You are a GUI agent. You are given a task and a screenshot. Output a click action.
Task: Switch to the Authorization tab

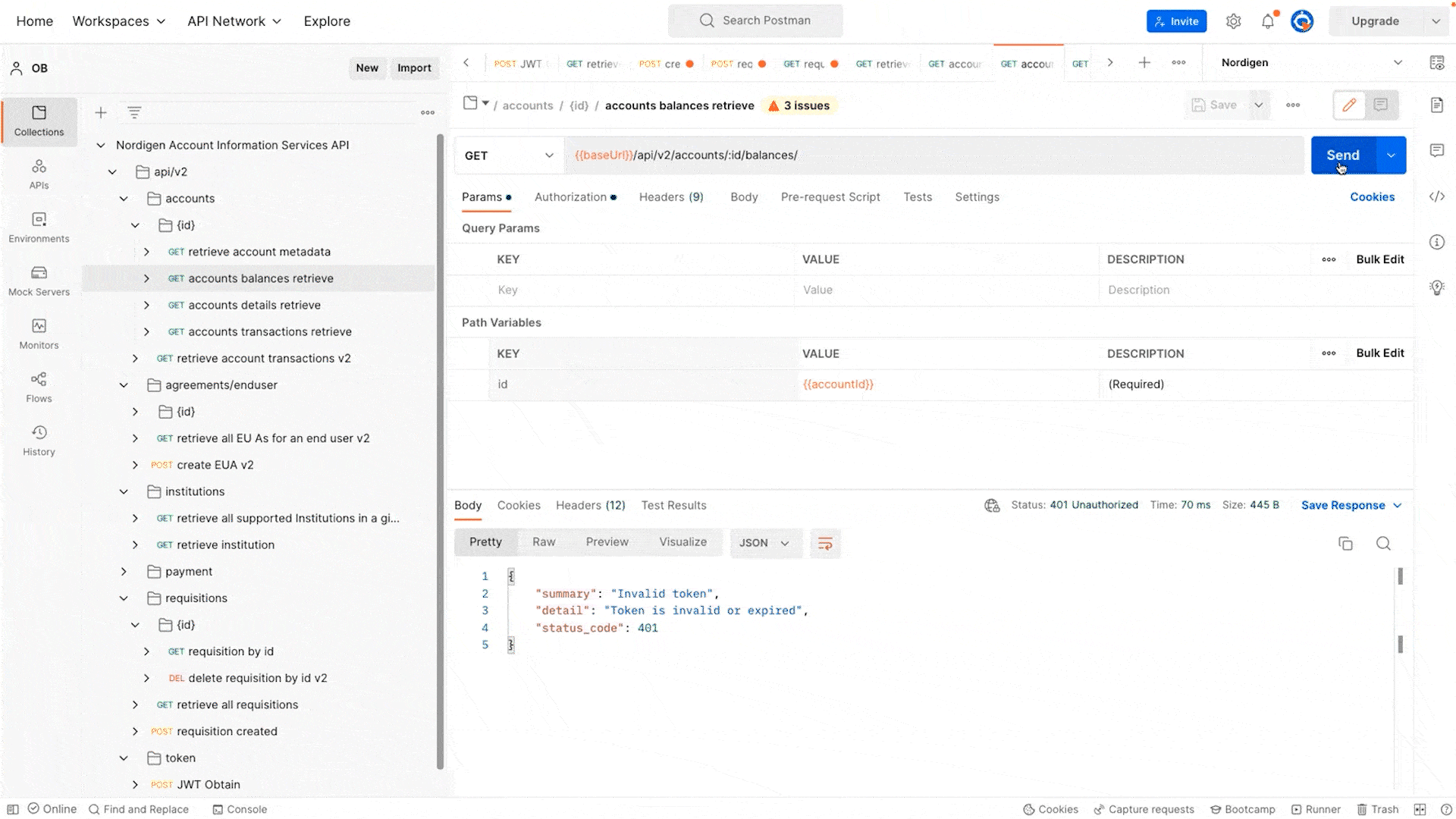tap(570, 197)
